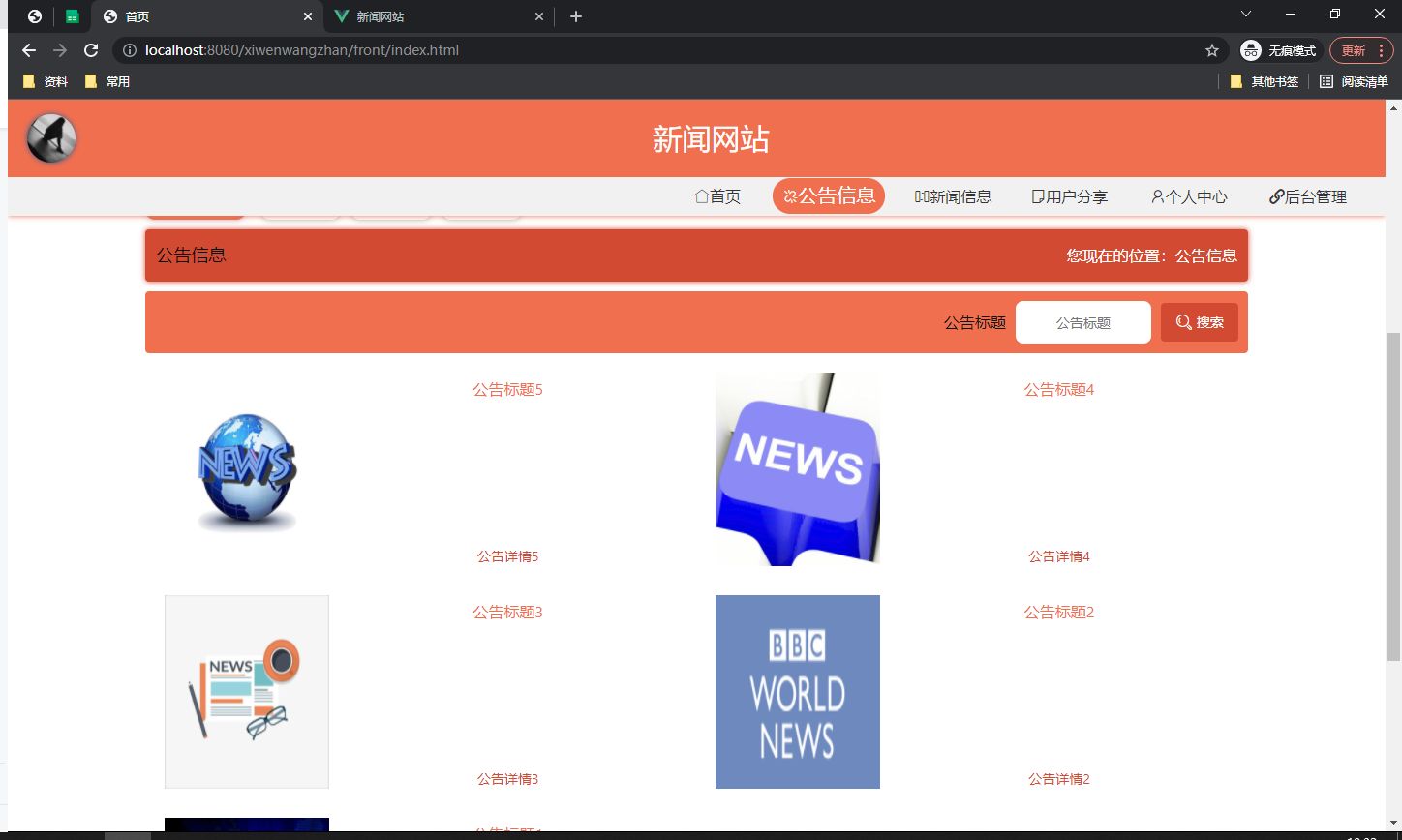Screen dimensions: 1402x840
Task: Open the 公告标题3 title link
Action: tap(507, 613)
